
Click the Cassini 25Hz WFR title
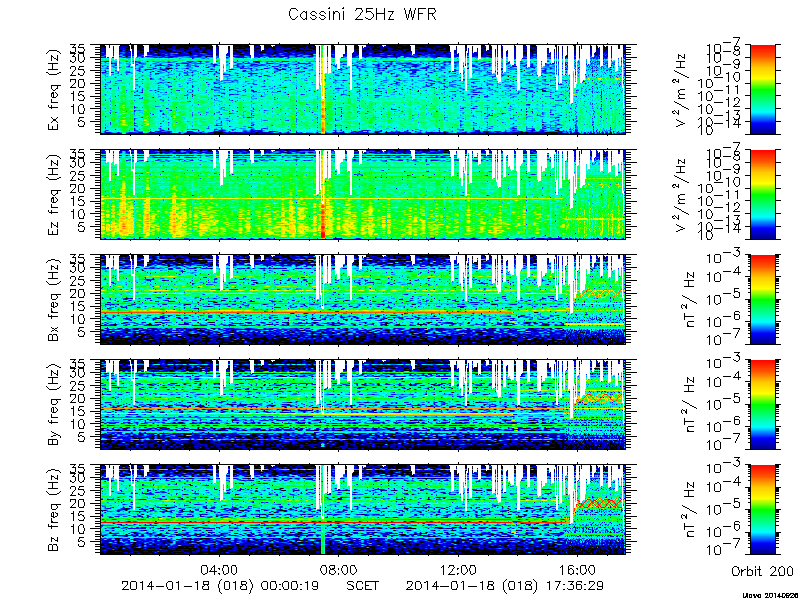click(362, 14)
